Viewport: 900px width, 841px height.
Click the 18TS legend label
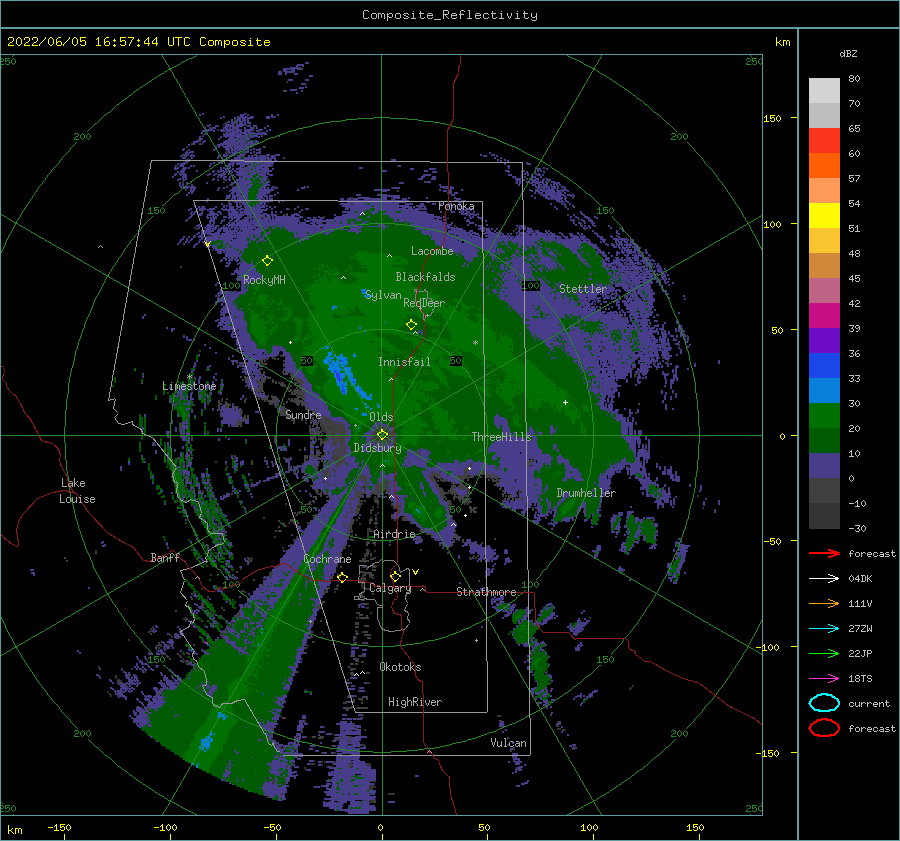[860, 678]
